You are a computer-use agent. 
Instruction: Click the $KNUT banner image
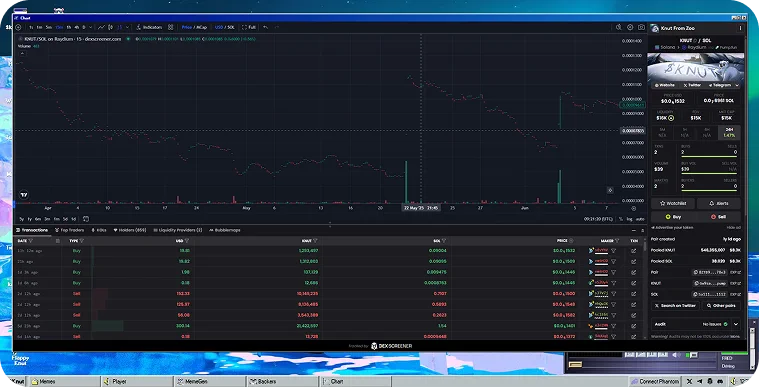696,68
